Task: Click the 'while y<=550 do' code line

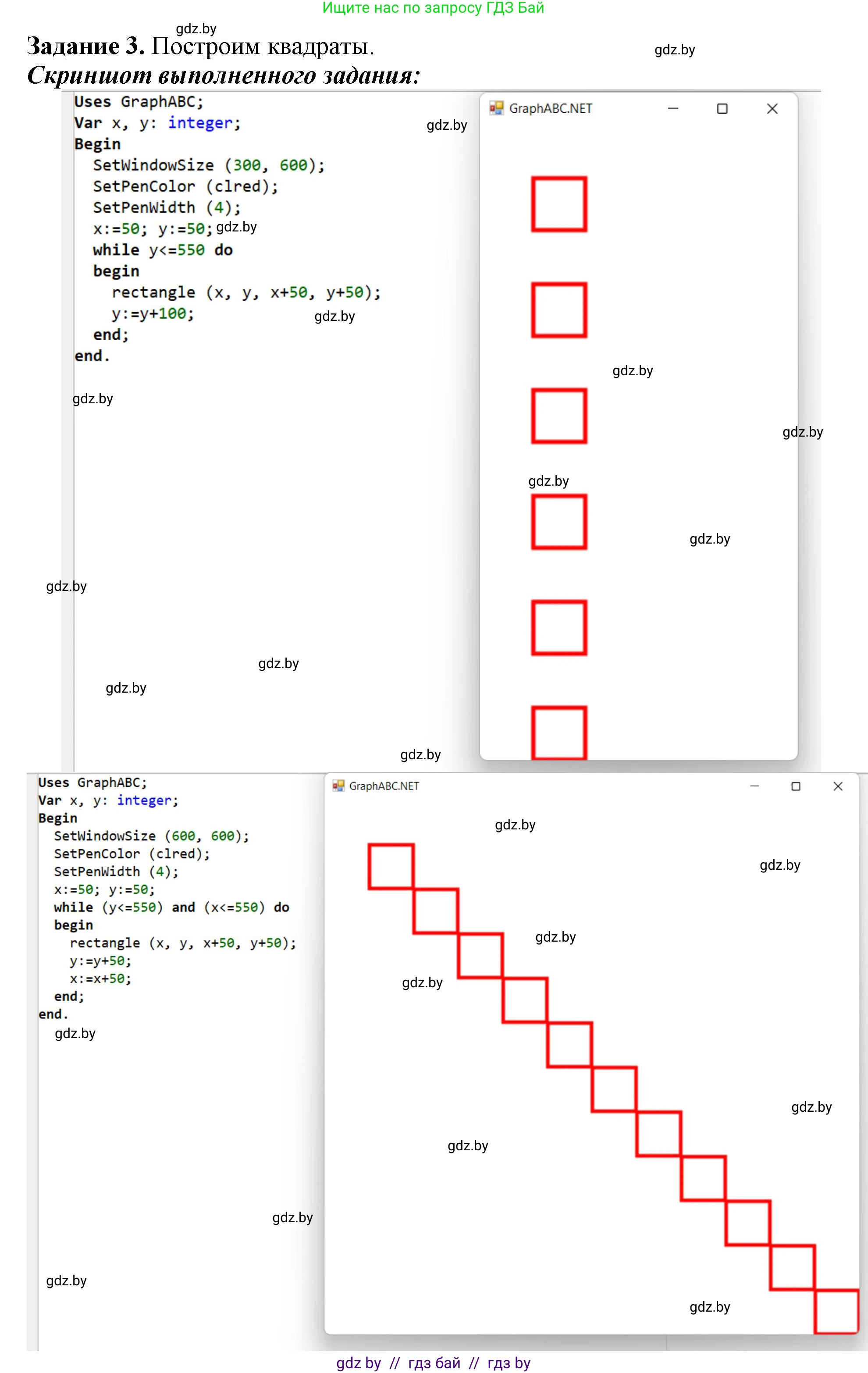Action: (163, 250)
